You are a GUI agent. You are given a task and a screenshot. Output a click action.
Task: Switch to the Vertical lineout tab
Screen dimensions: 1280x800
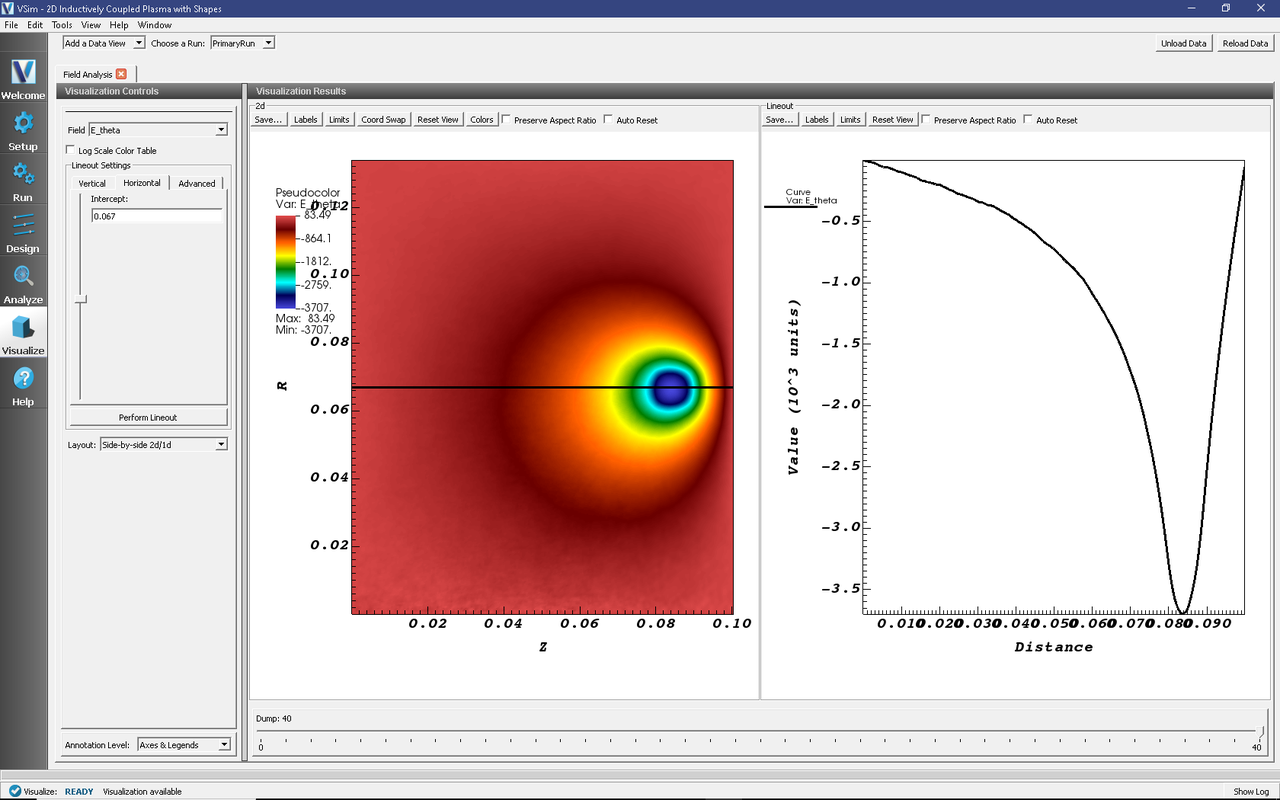click(92, 183)
